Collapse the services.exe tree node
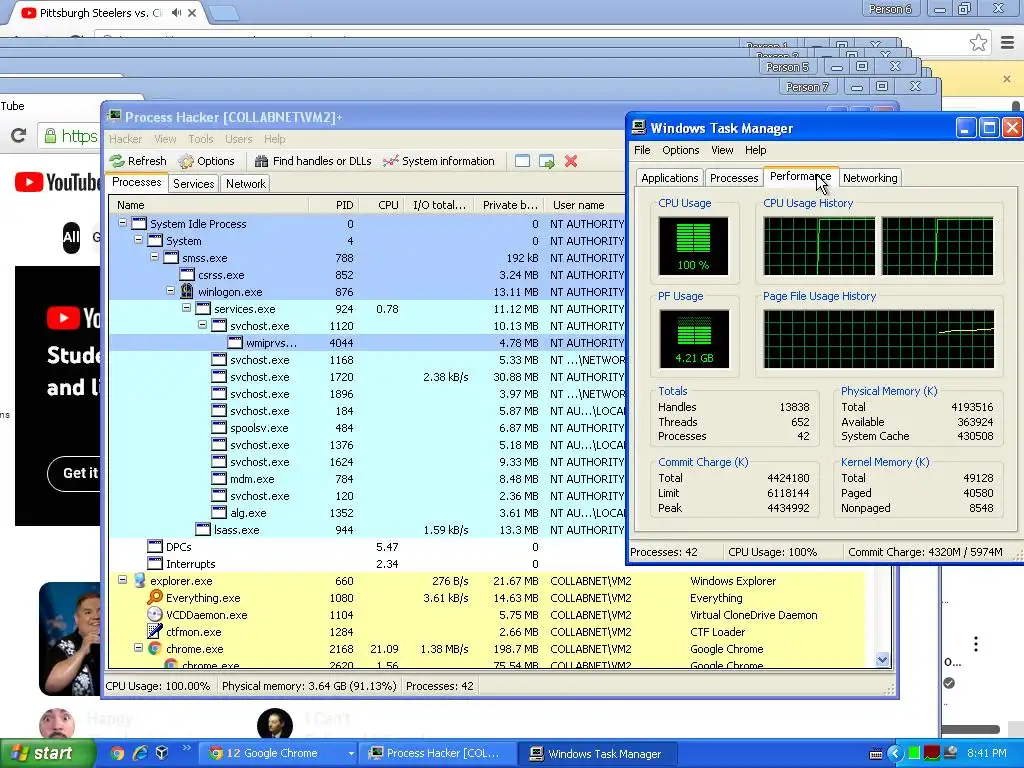Viewport: 1024px width, 768px height. pyautogui.click(x=186, y=308)
